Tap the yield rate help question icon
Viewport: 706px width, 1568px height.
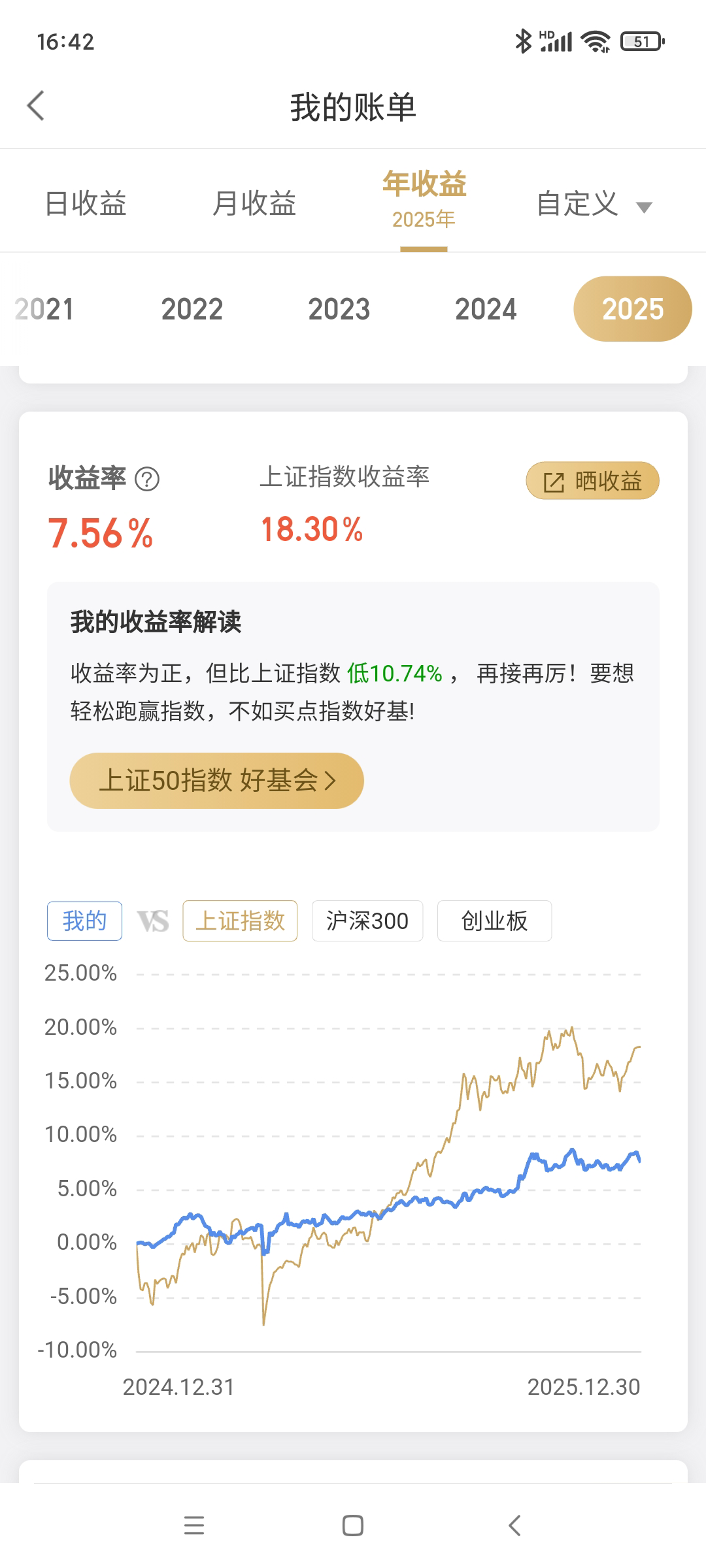147,480
